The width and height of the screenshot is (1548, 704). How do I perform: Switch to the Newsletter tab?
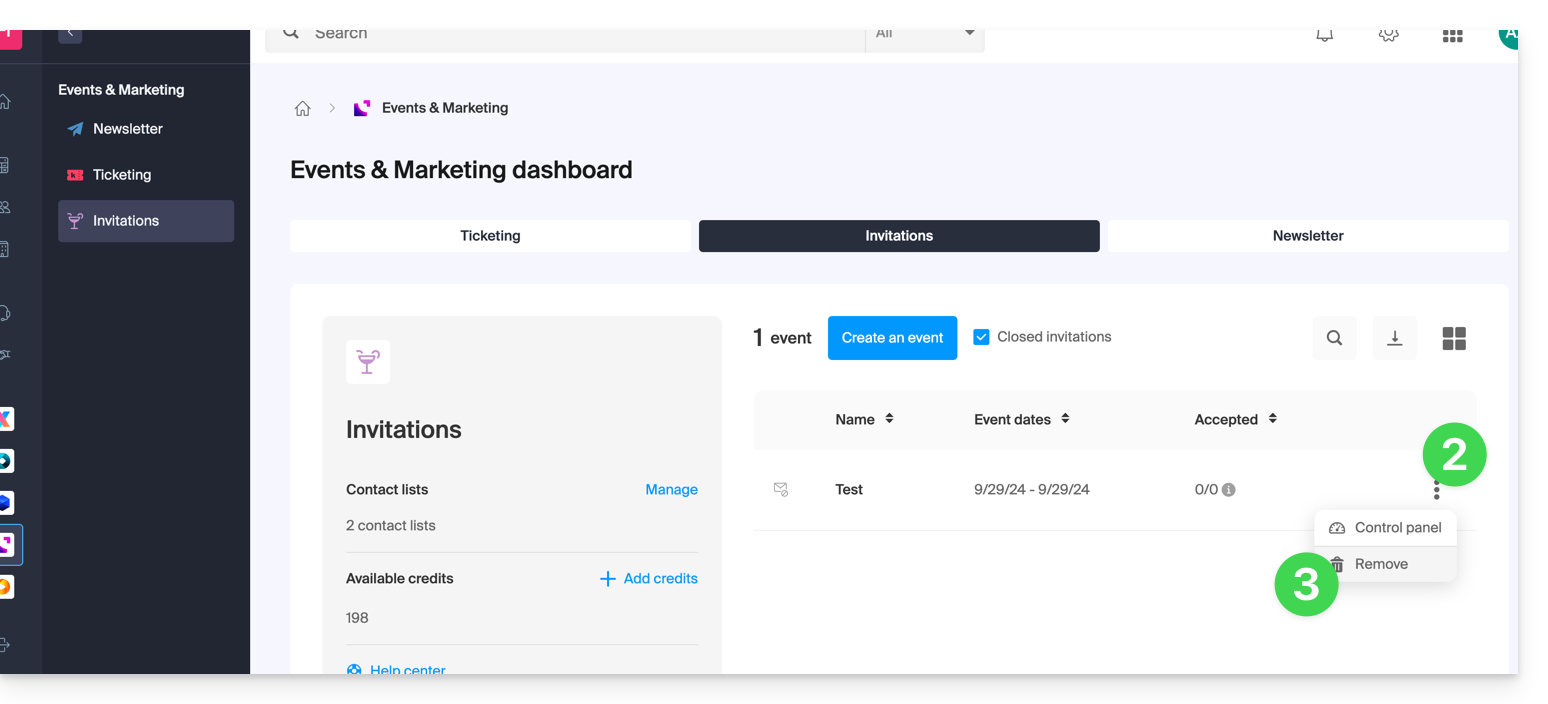(1307, 236)
